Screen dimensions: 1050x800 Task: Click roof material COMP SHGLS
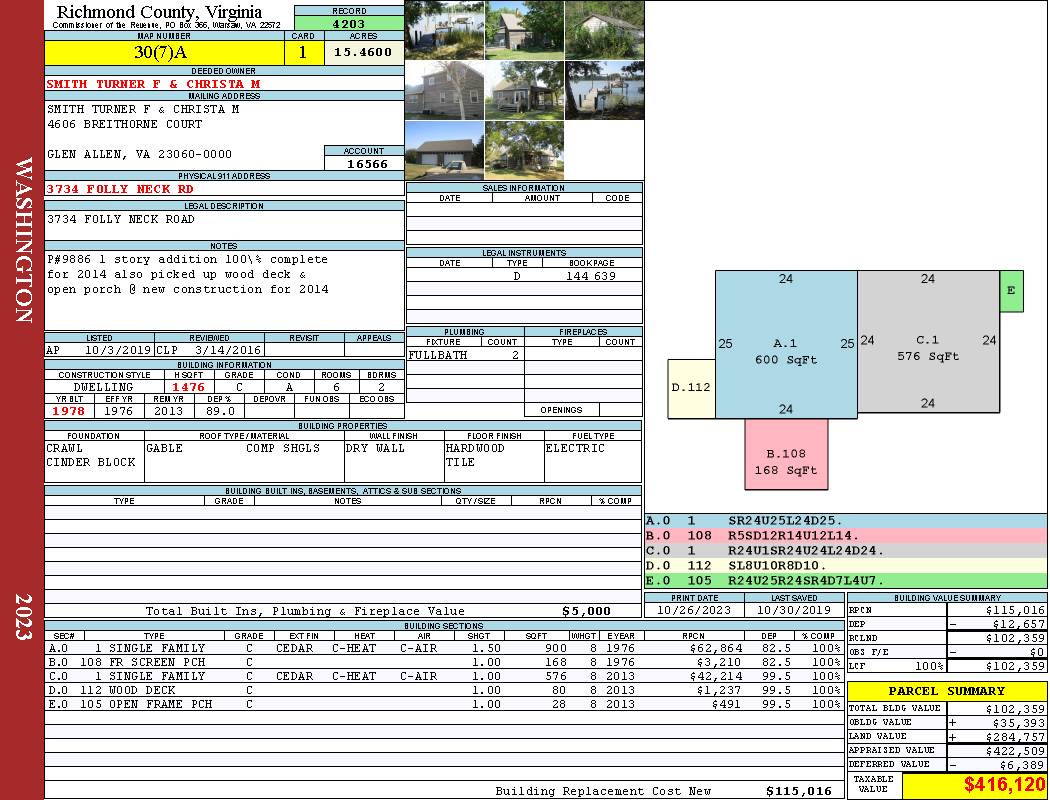click(x=283, y=448)
